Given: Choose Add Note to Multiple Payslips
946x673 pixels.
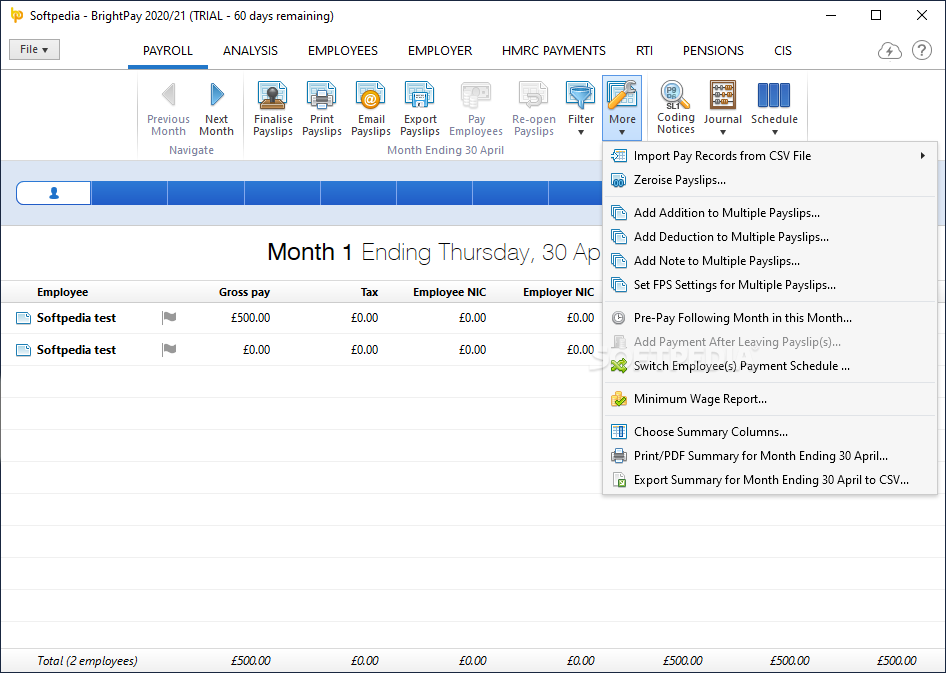Looking at the screenshot, I should tap(770, 261).
